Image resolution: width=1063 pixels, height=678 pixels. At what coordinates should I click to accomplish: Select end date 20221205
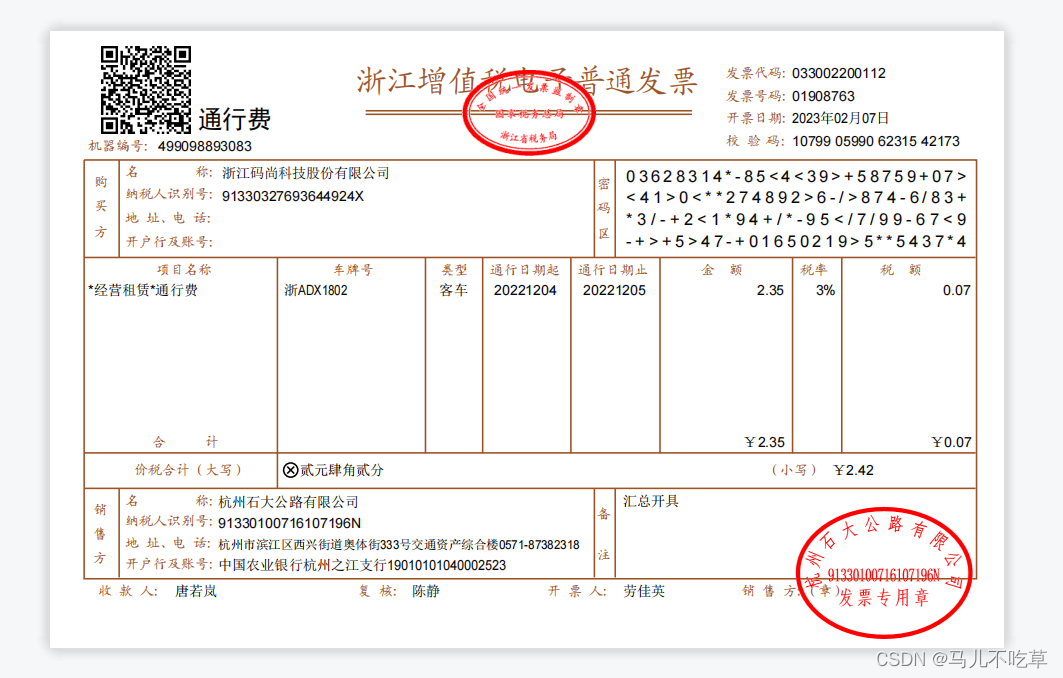(614, 291)
